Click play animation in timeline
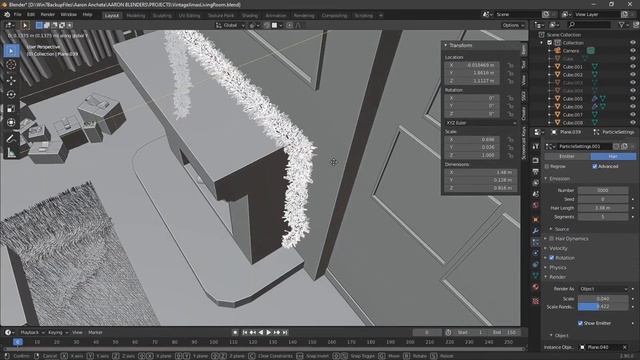This screenshot has height=360, width=640. click(269, 332)
